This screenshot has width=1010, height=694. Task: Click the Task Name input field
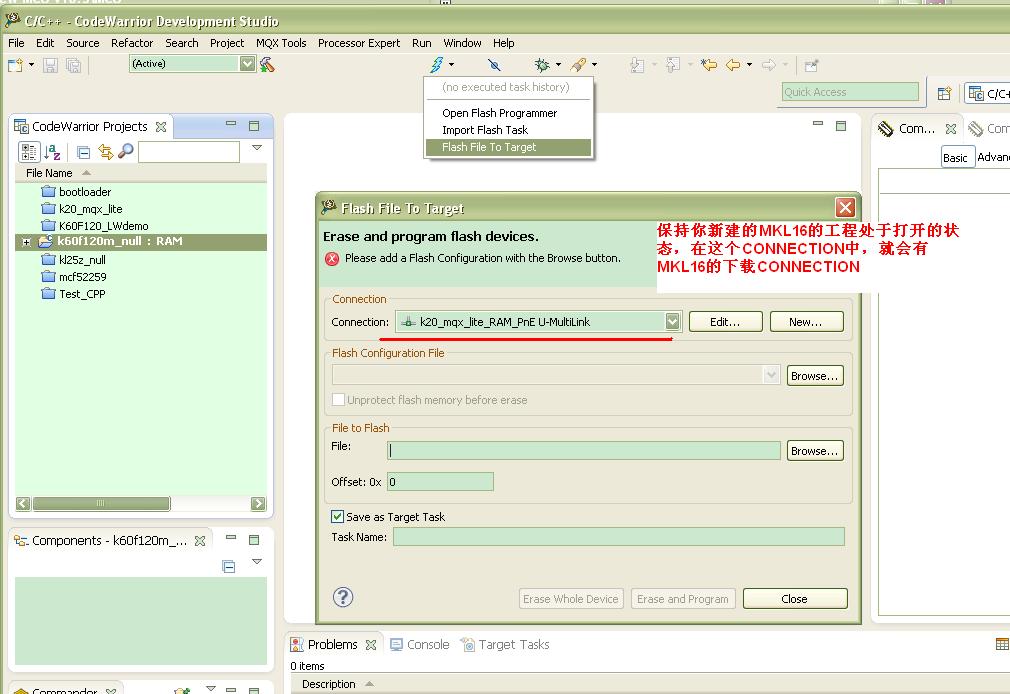pos(618,536)
